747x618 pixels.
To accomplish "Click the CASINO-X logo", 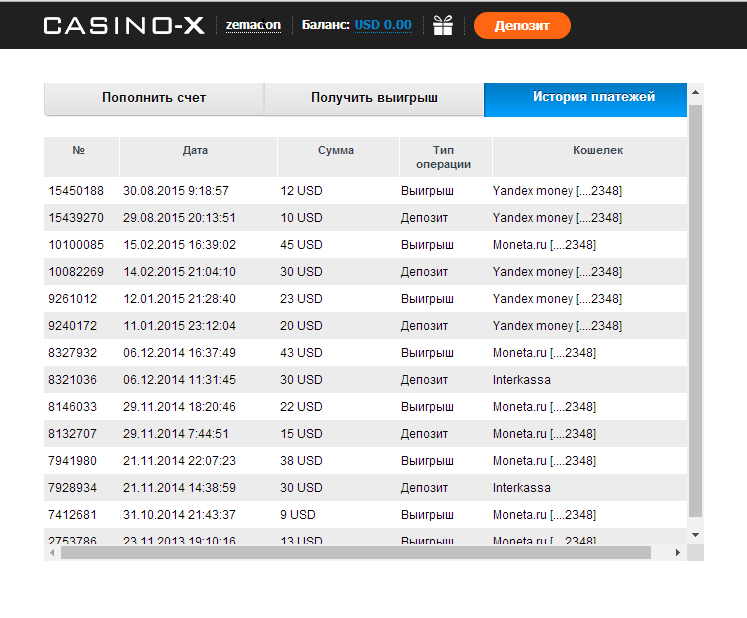I will (124, 25).
